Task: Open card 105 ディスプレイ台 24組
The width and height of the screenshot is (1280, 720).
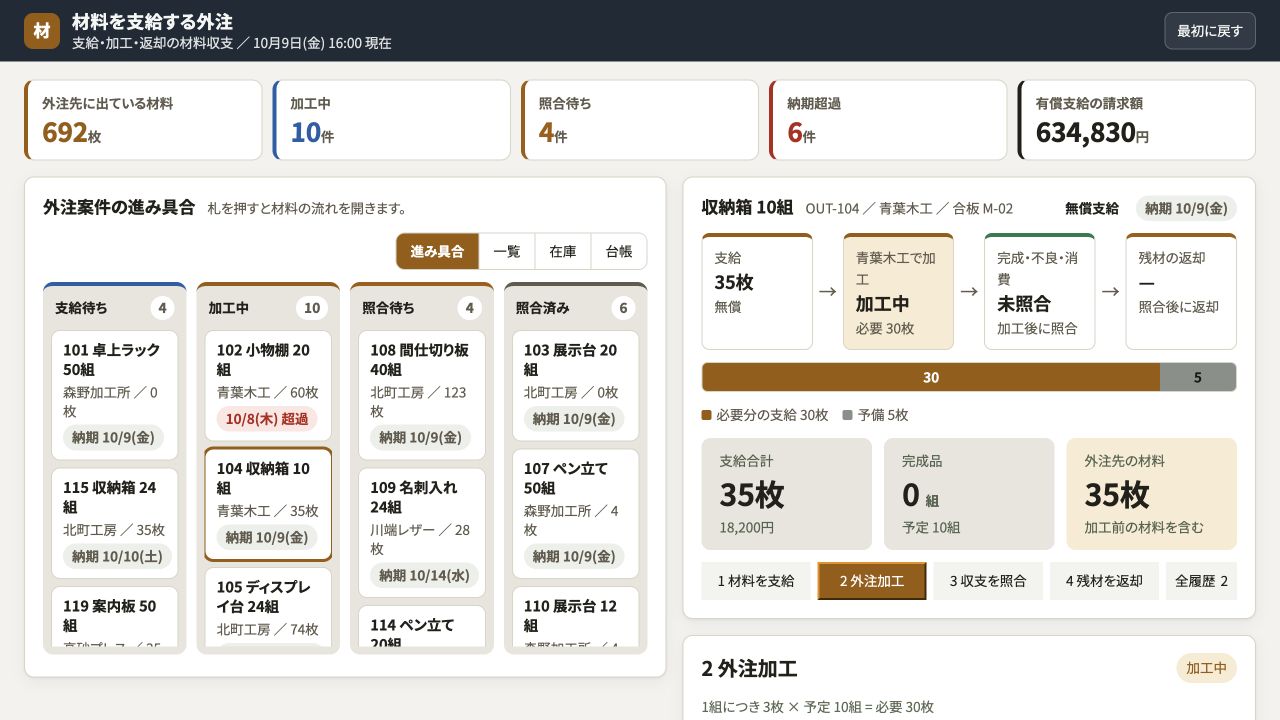Action: coord(268,608)
